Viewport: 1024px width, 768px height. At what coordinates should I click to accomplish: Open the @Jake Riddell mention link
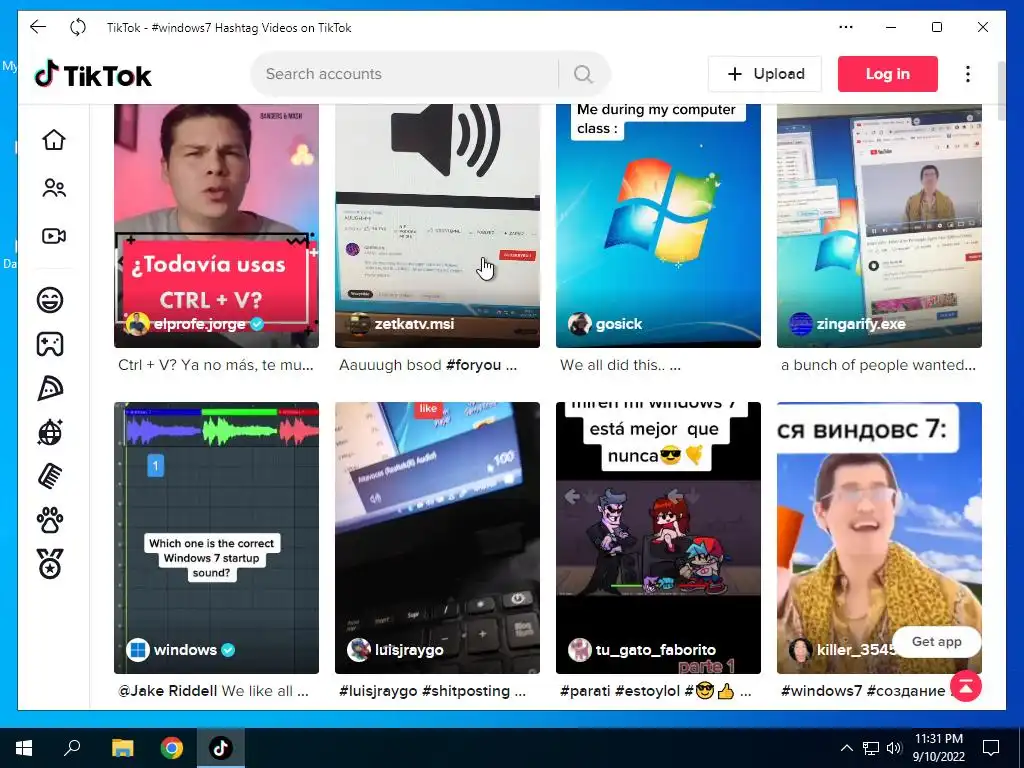point(167,691)
